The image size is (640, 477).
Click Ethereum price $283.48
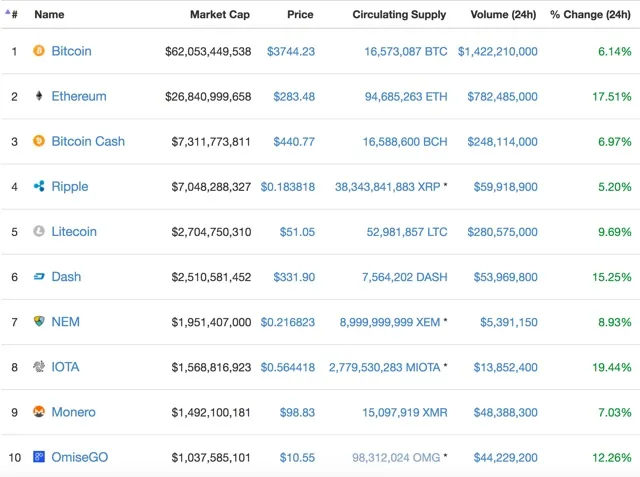tap(294, 97)
